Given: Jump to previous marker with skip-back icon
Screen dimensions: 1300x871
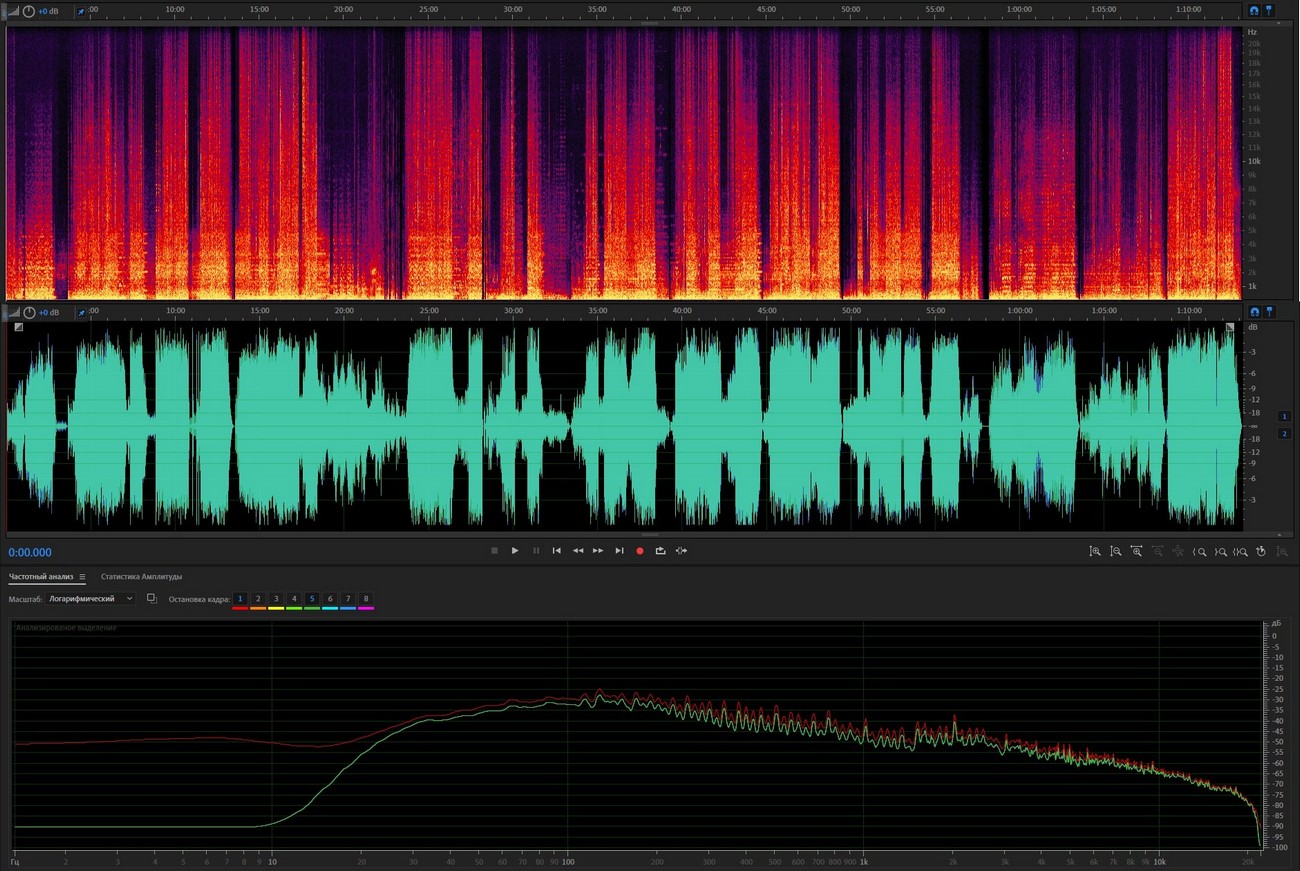Looking at the screenshot, I should (x=557, y=551).
